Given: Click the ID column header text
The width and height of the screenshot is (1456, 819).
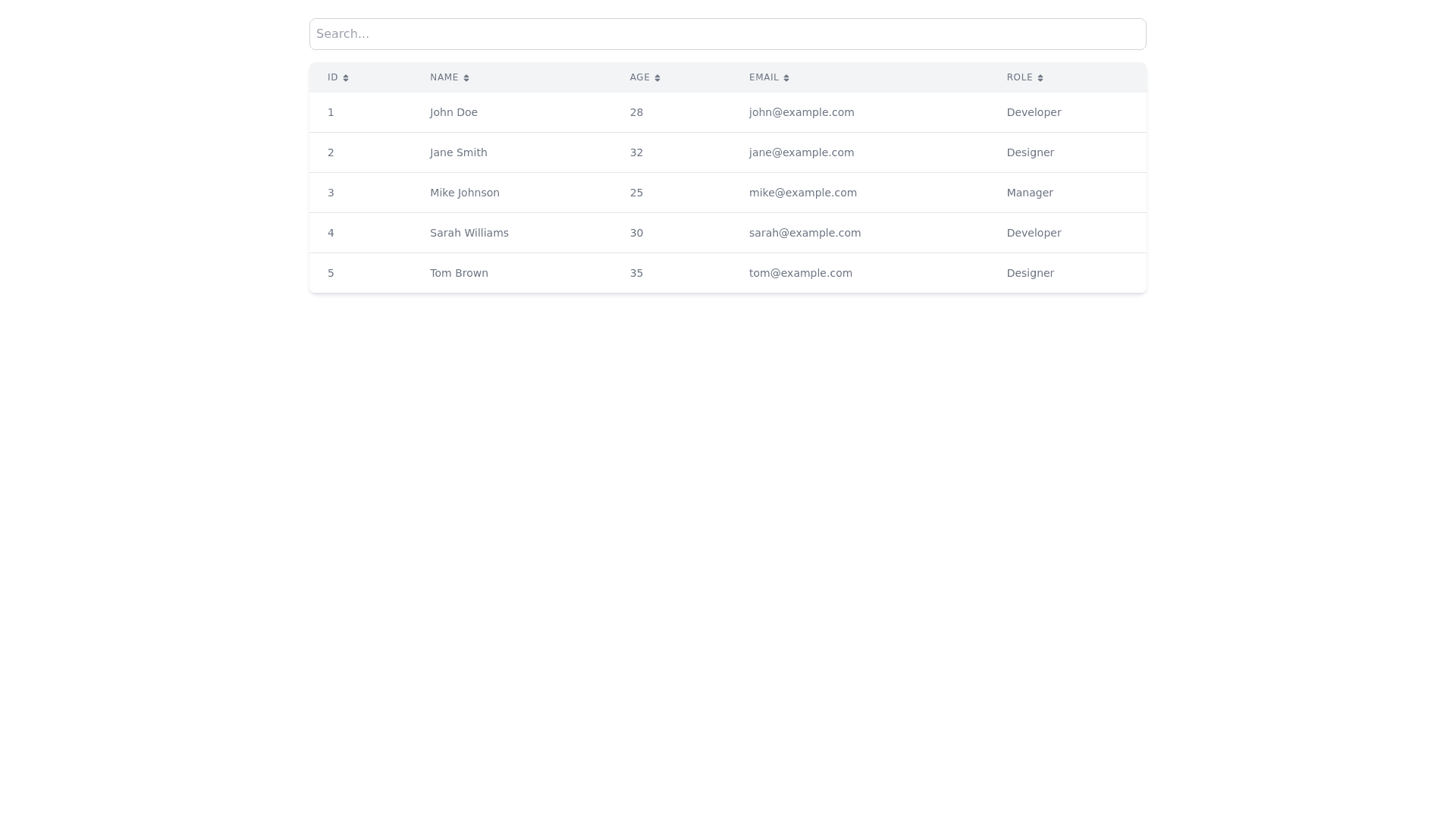Looking at the screenshot, I should coord(332,77).
